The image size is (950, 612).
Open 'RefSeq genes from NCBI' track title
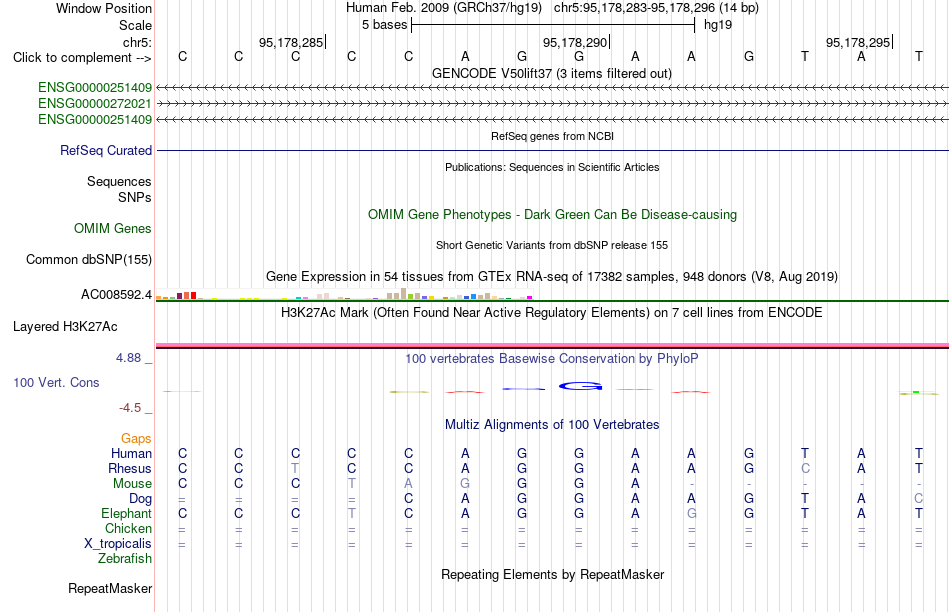[553, 136]
